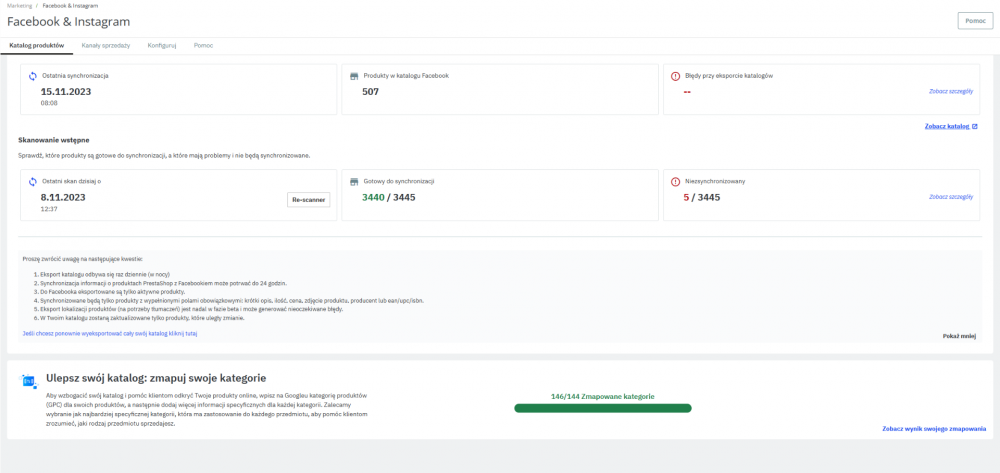The height and width of the screenshot is (473, 1000).
Task: Click the Facebook & Instagram breadcrumb
Action: [x=70, y=5]
